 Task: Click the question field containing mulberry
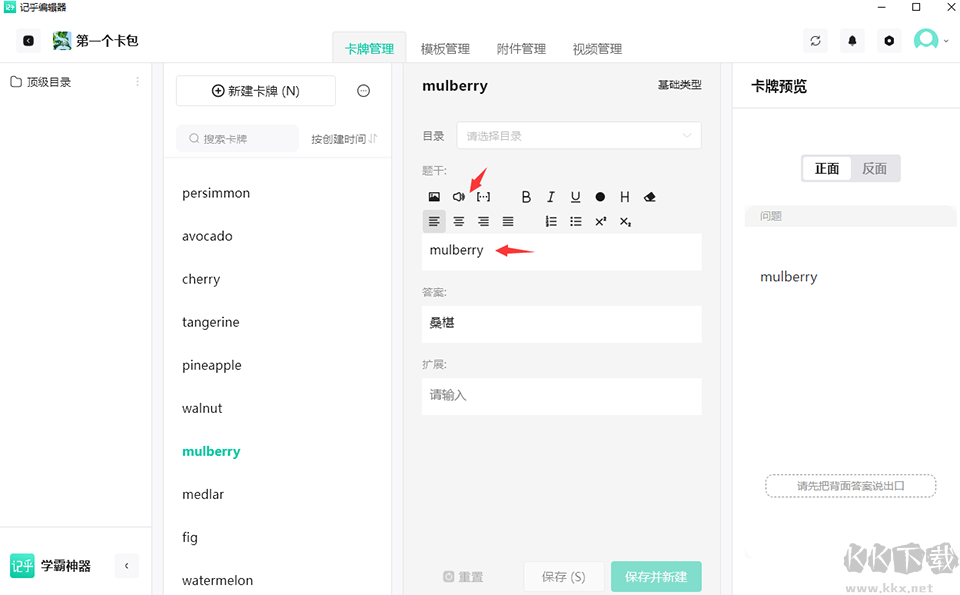point(561,252)
